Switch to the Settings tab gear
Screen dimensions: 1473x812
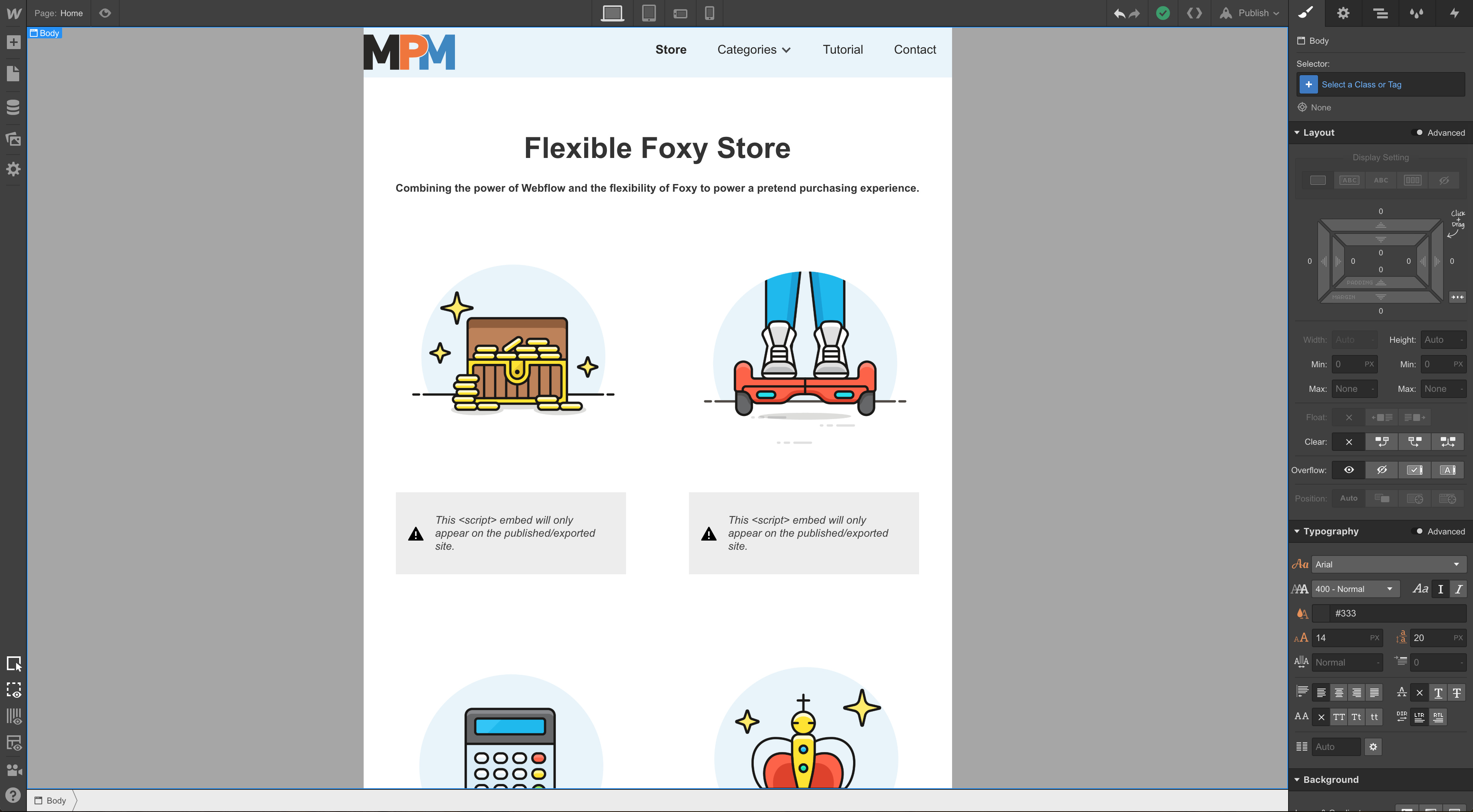[x=1343, y=13]
